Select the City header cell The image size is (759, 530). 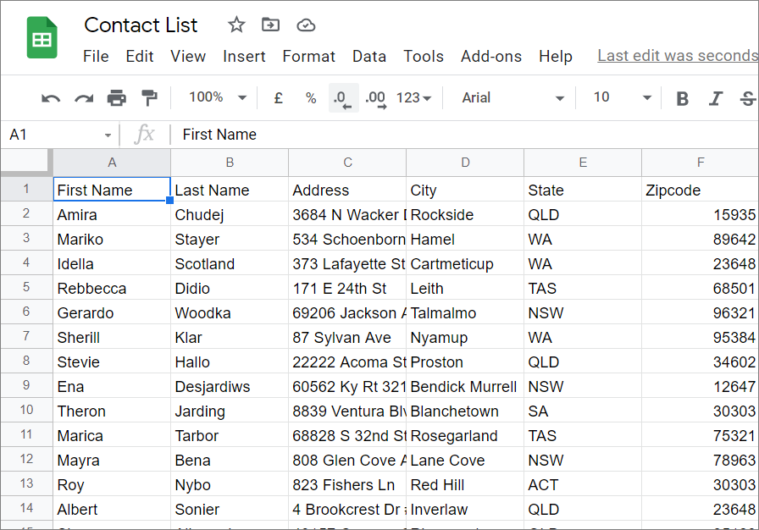465,190
